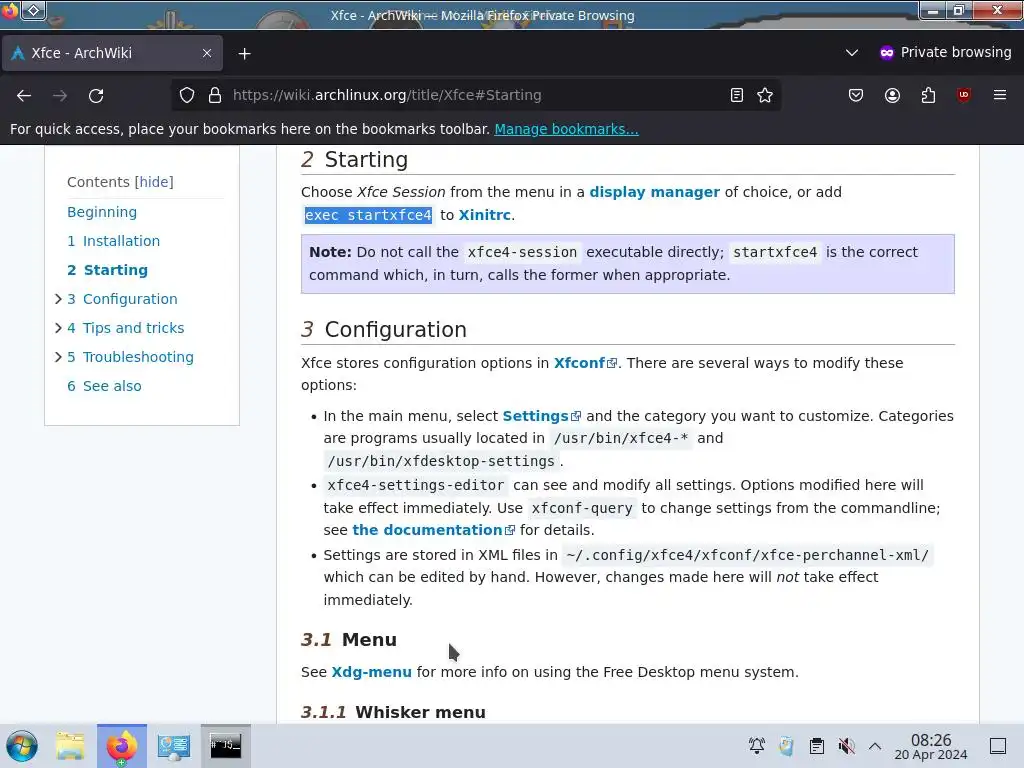Open the Manage bookmarks link
The height and width of the screenshot is (768, 1024).
pyautogui.click(x=566, y=129)
